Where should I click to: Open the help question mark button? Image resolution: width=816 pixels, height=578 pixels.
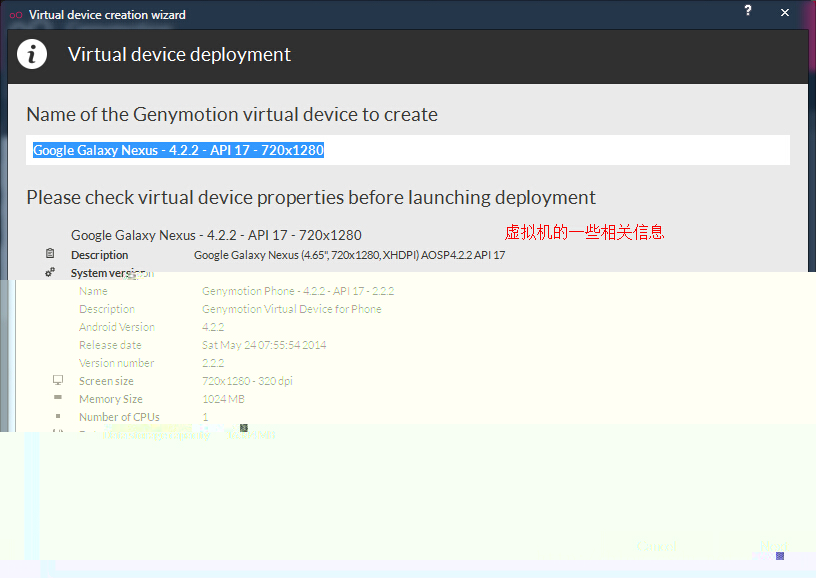coord(748,11)
